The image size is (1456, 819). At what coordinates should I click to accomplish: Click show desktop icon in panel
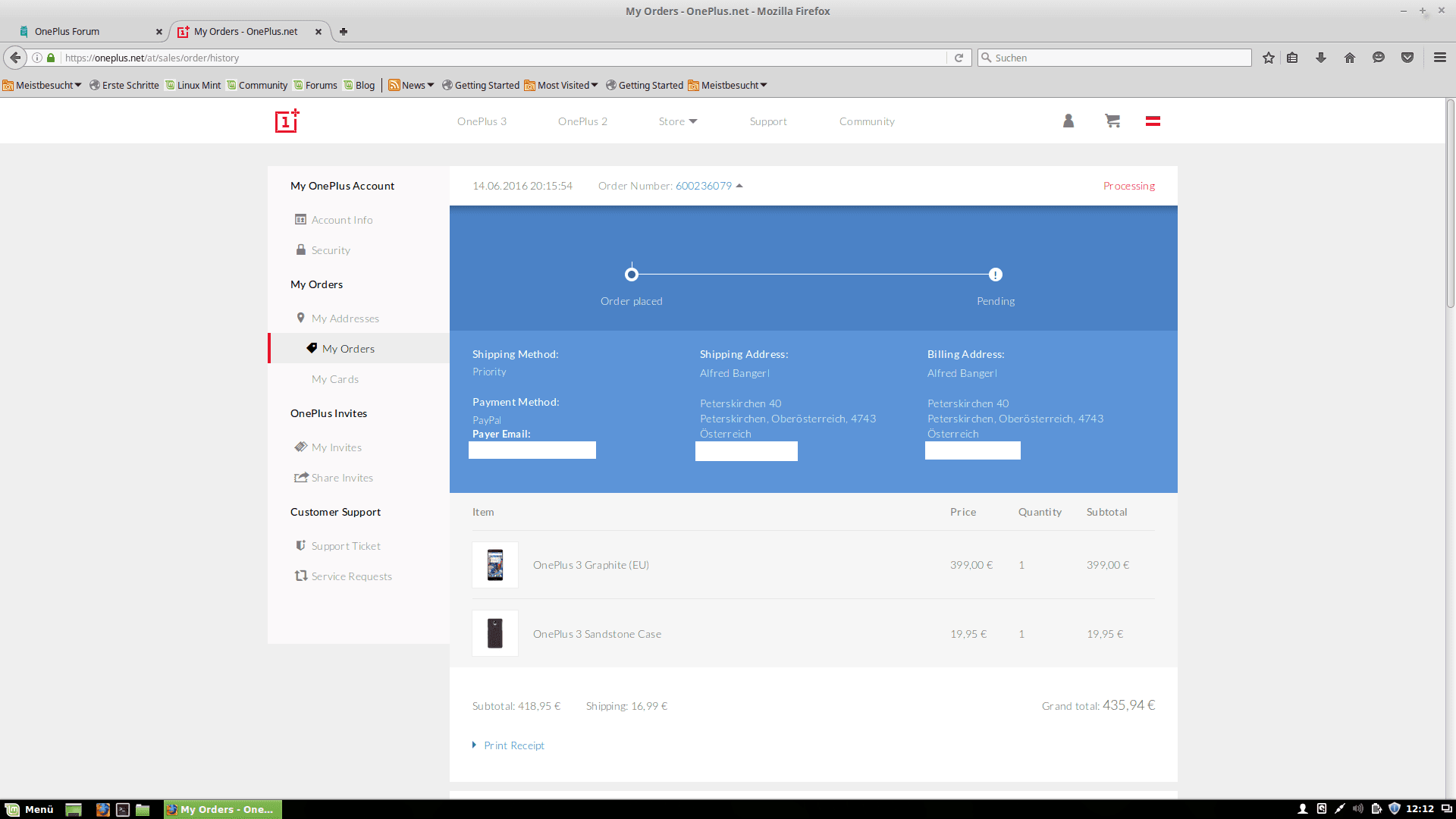pyautogui.click(x=74, y=809)
